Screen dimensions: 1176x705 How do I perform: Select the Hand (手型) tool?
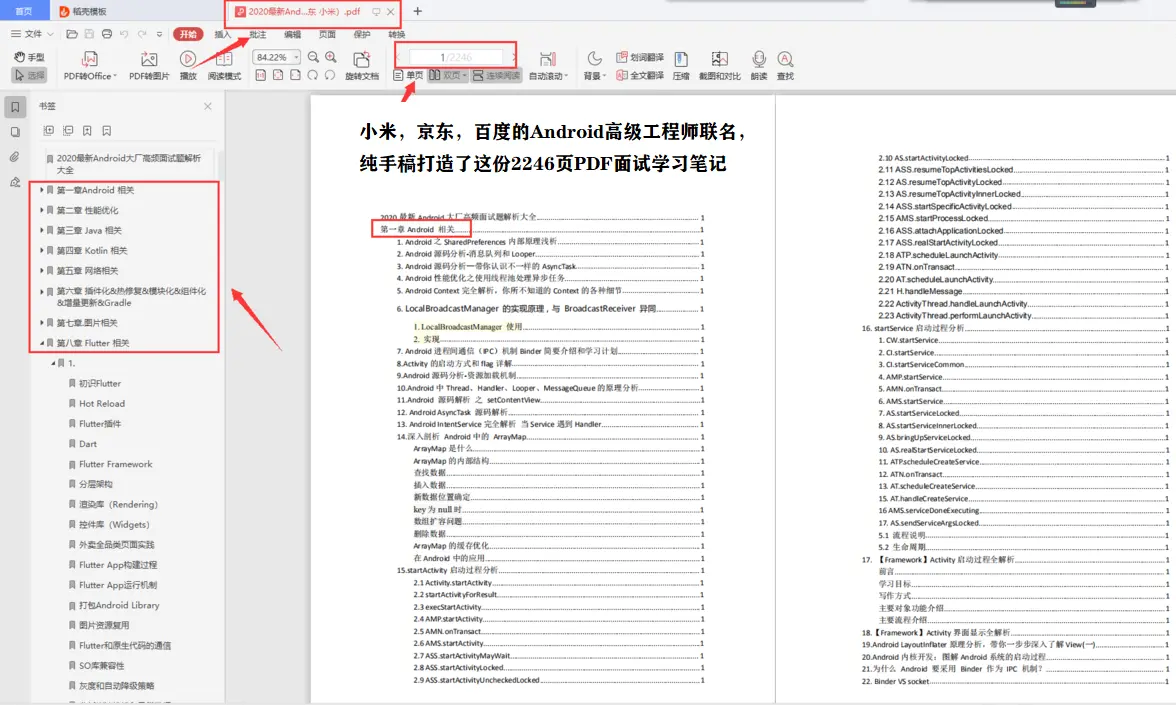click(29, 57)
